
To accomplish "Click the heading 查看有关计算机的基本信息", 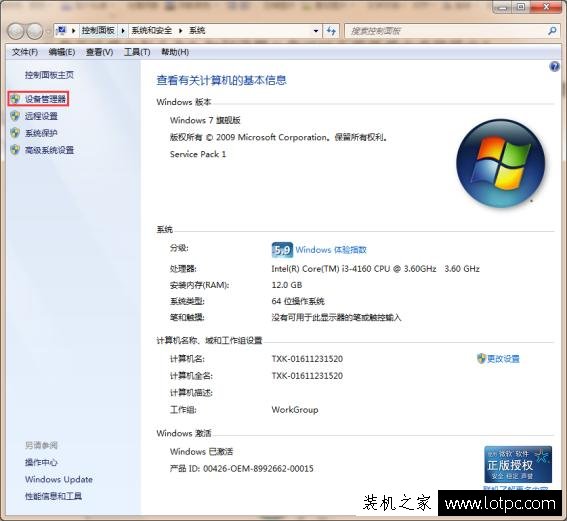I will click(x=221, y=80).
